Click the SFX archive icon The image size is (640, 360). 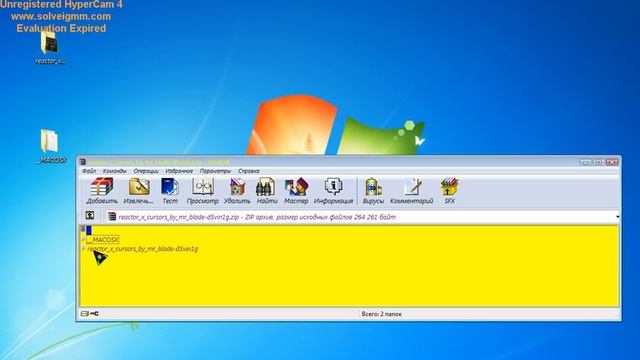coord(449,191)
